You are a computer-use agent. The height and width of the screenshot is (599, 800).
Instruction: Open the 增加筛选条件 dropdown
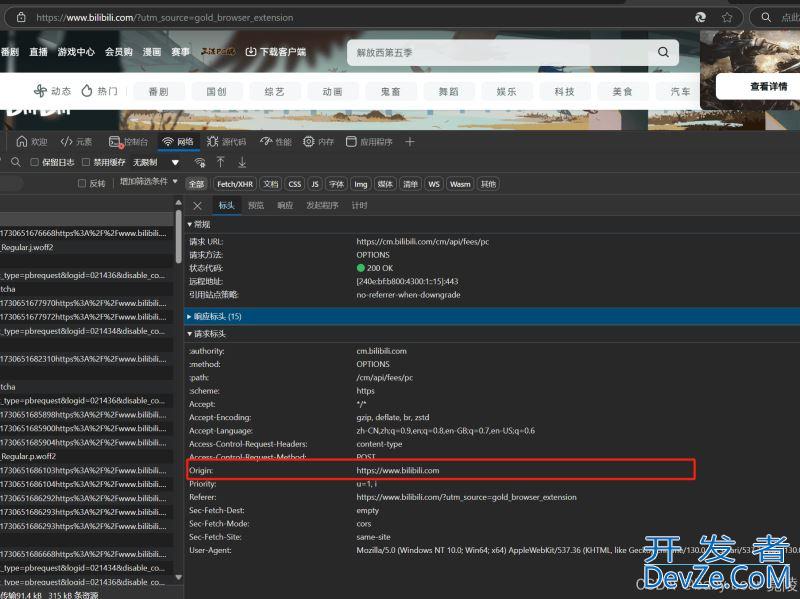(x=148, y=181)
